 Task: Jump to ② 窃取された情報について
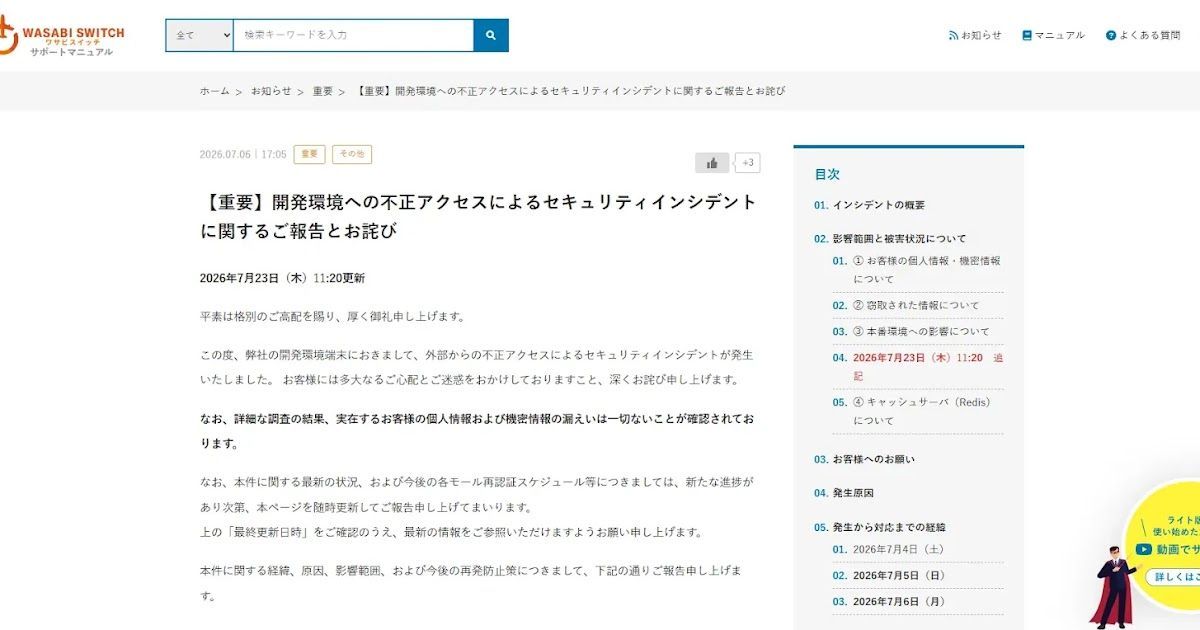[906, 305]
